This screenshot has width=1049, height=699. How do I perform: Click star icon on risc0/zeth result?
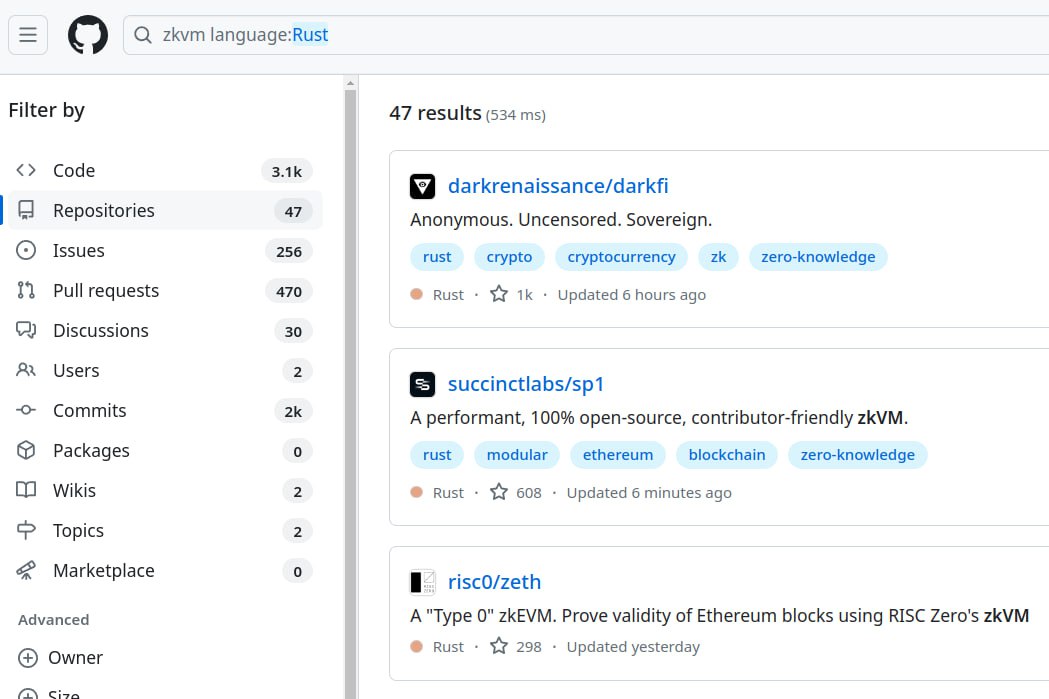click(499, 646)
